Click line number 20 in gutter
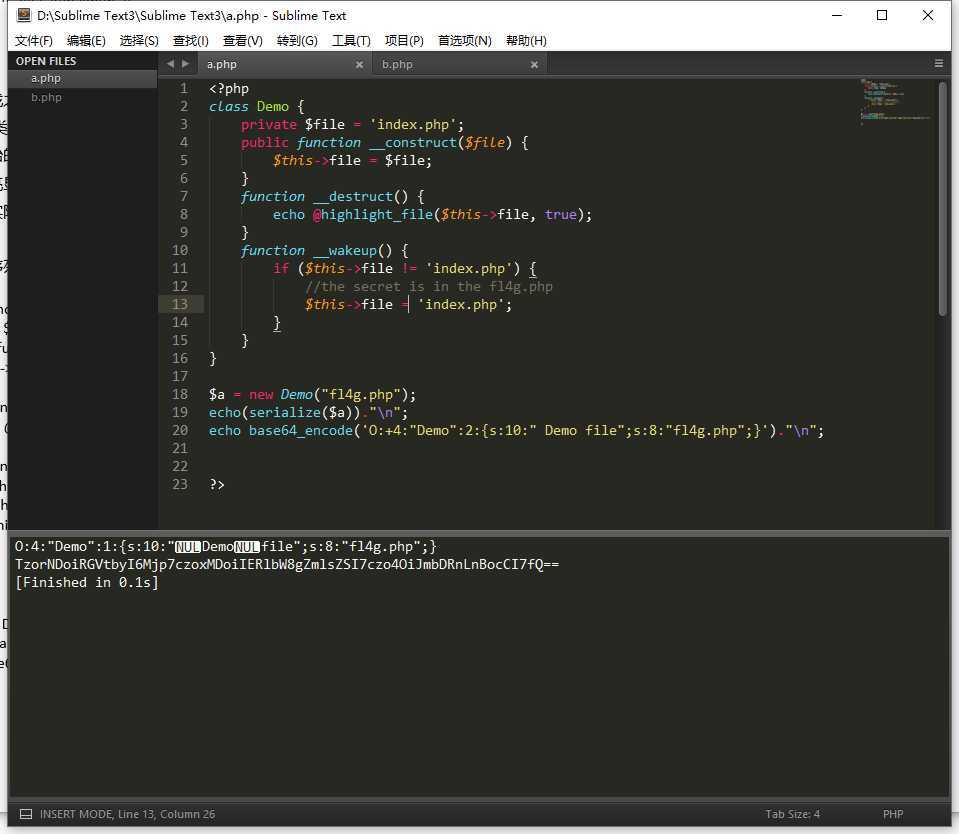Viewport: 959px width, 834px height. tap(180, 430)
